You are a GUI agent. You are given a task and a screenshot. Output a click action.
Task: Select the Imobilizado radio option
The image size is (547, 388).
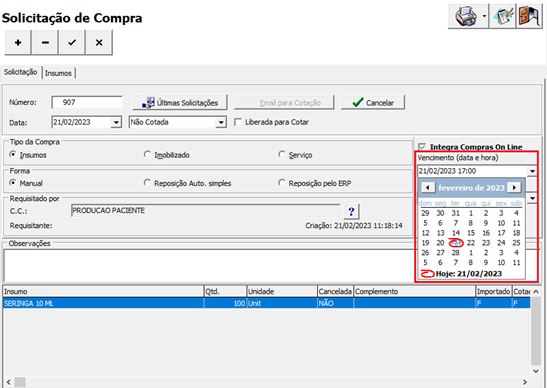[147, 154]
